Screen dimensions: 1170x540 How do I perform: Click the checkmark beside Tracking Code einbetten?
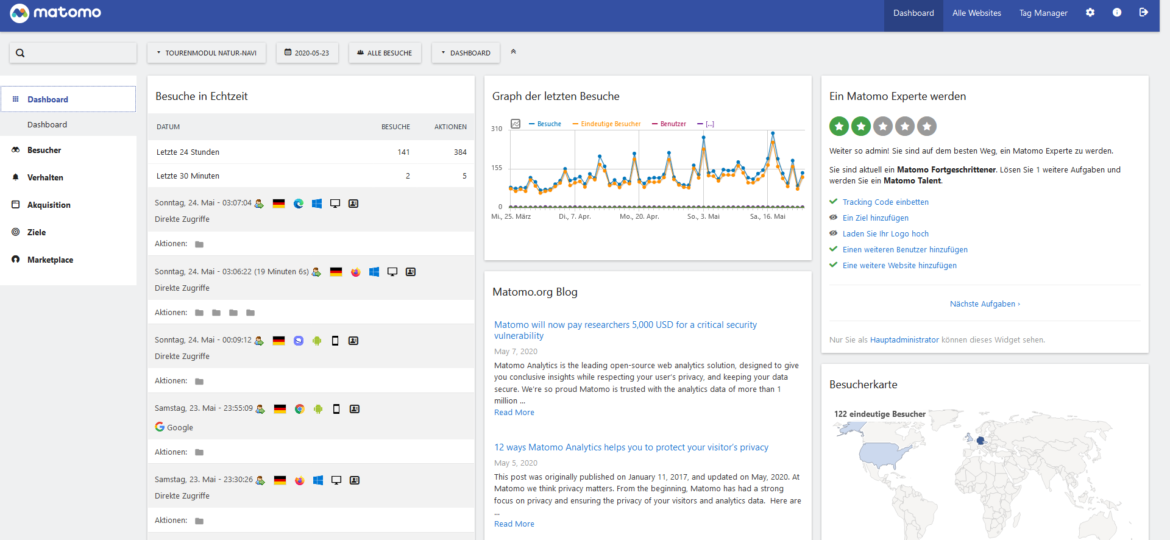(x=833, y=201)
